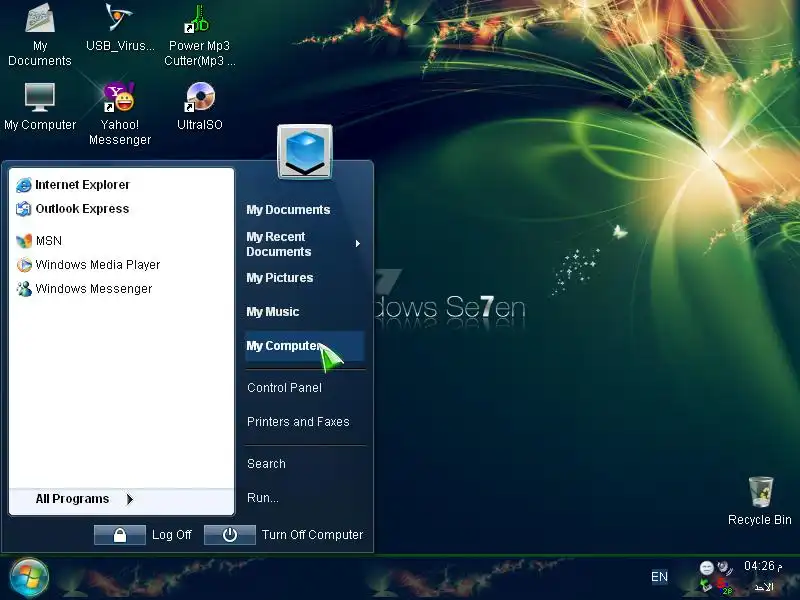Image resolution: width=800 pixels, height=600 pixels.
Task: Click the Internet Explorer text label
Action: 82,185
